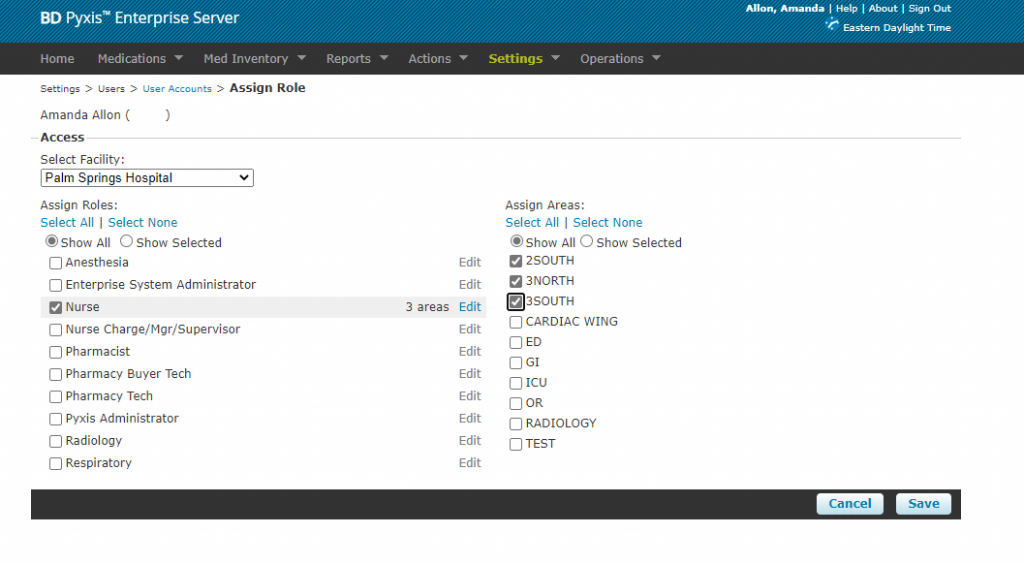Click the time zone clock icon
The height and width of the screenshot is (565, 1024).
[831, 25]
